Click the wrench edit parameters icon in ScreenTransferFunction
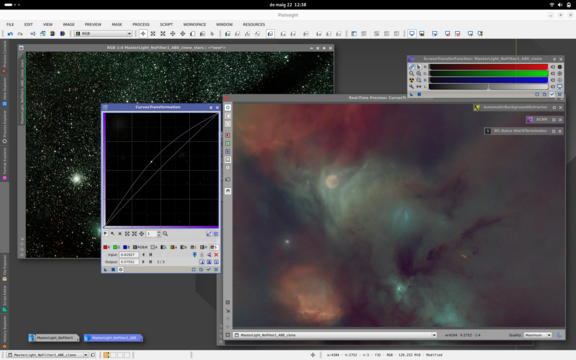Viewport: 576px width, 360px height. point(411,87)
